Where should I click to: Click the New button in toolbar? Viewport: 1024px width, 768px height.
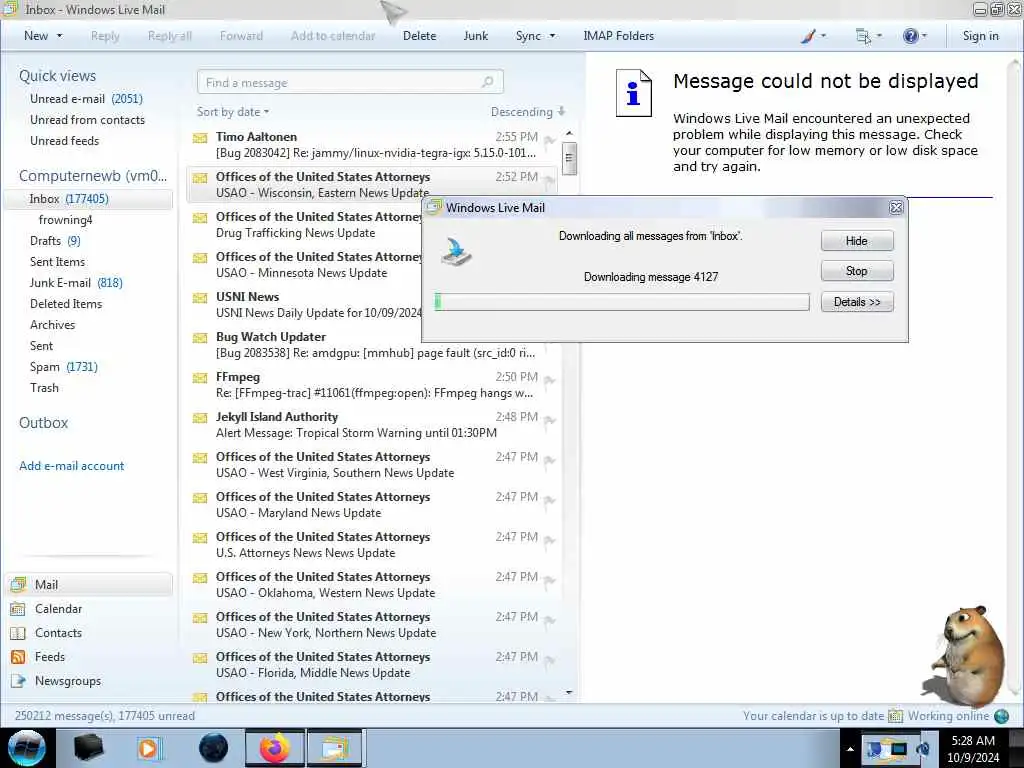pyautogui.click(x=36, y=36)
